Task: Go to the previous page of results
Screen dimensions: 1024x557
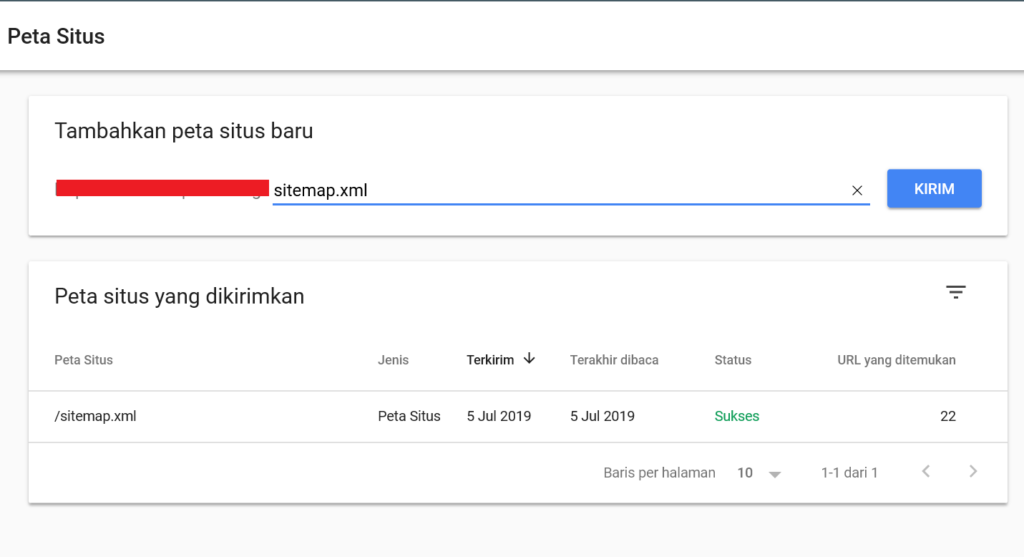Action: [x=926, y=472]
